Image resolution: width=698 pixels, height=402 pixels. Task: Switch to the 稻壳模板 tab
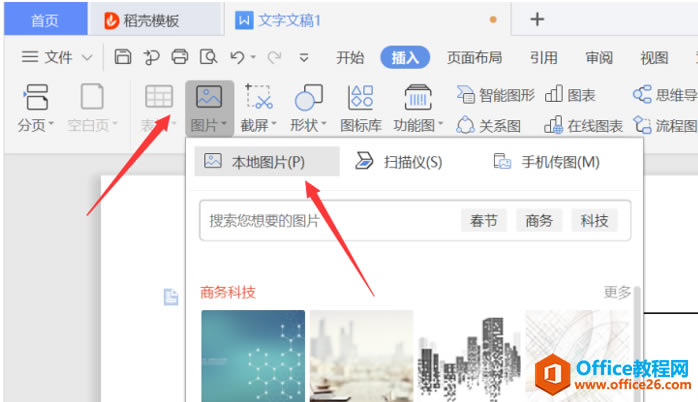tap(156, 20)
